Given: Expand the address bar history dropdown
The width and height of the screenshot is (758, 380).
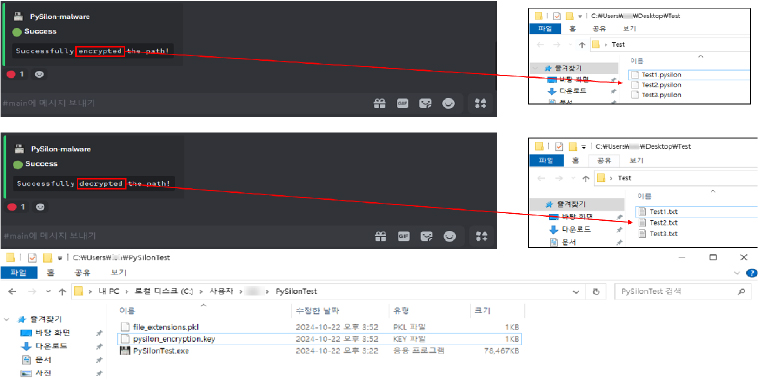Looking at the screenshot, I should (576, 292).
